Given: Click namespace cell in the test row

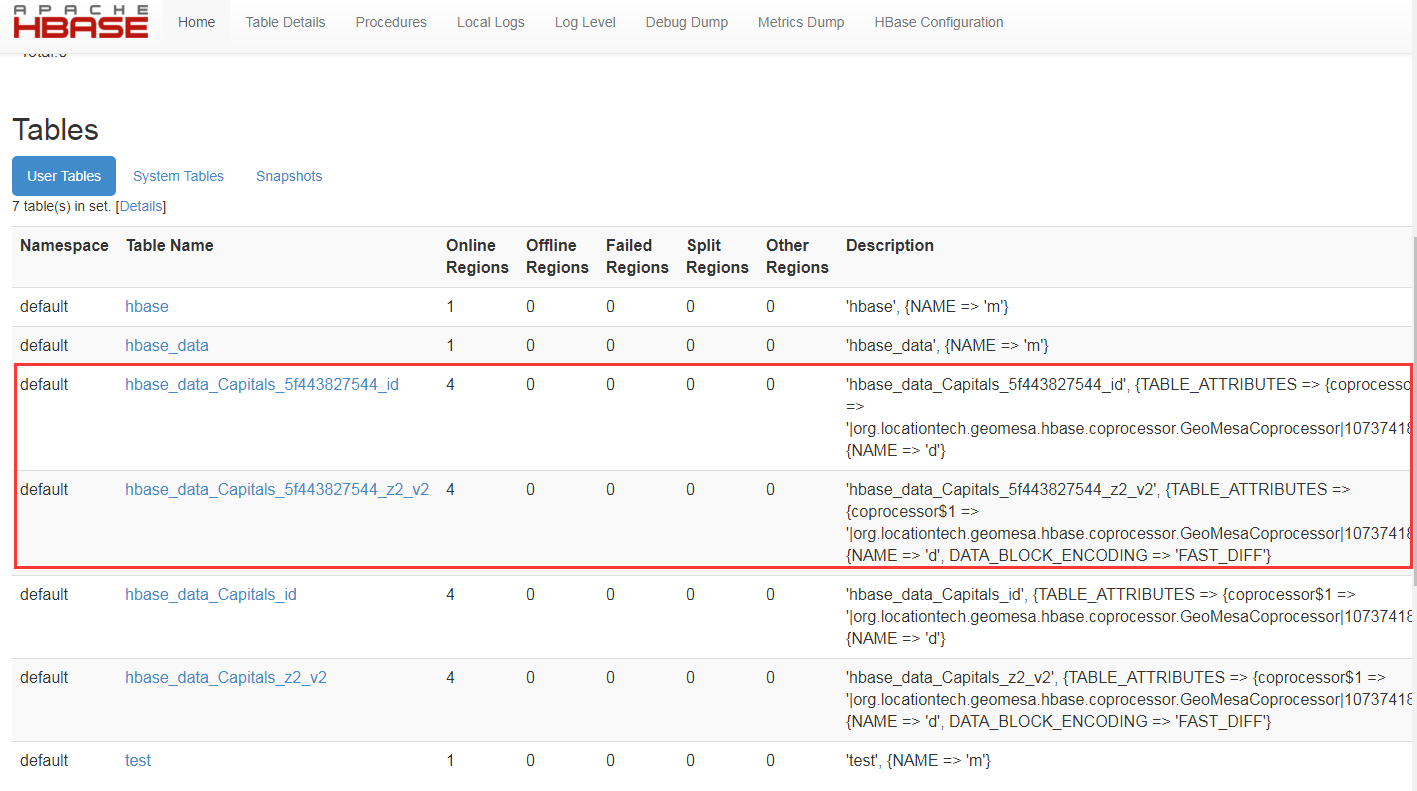Looking at the screenshot, I should pos(44,760).
